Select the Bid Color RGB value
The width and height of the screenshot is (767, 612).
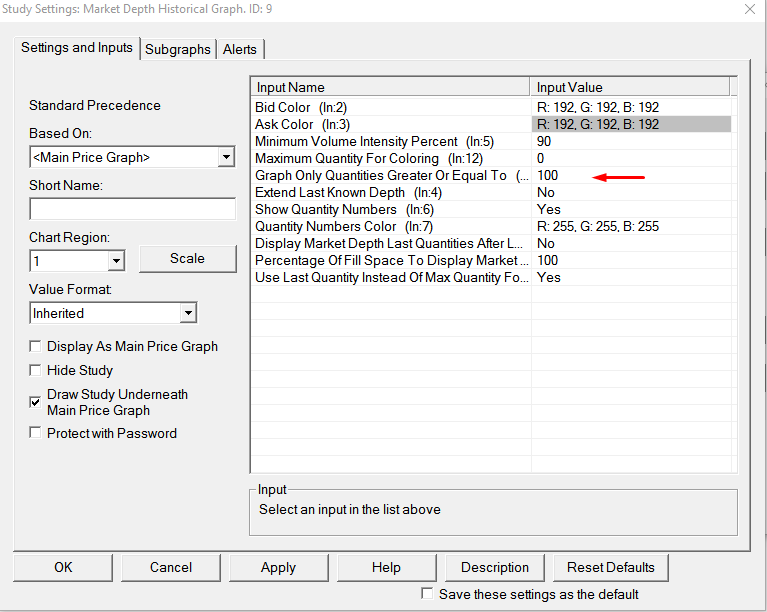(631, 107)
